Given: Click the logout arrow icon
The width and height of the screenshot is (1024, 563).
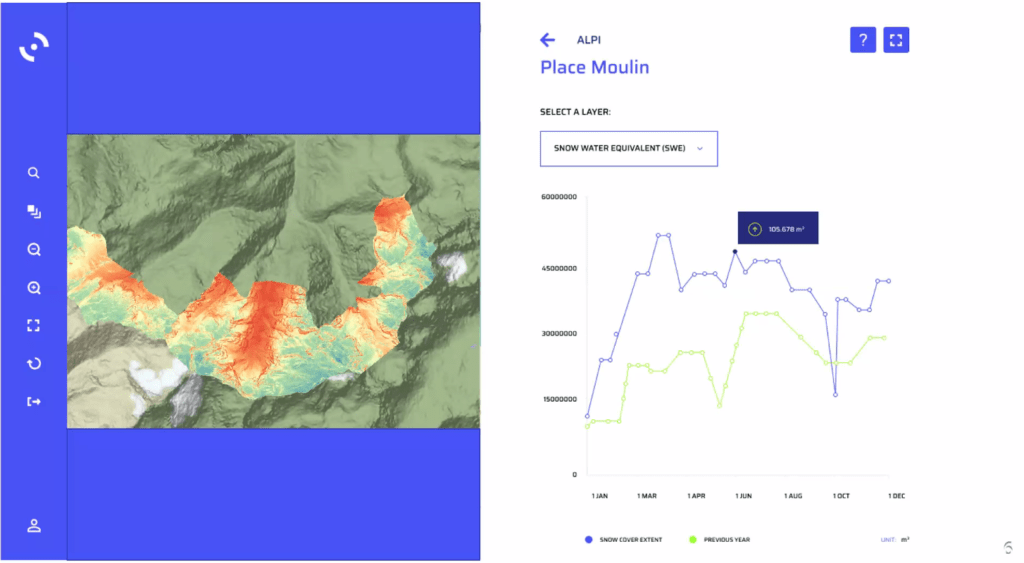Looking at the screenshot, I should 34,402.
